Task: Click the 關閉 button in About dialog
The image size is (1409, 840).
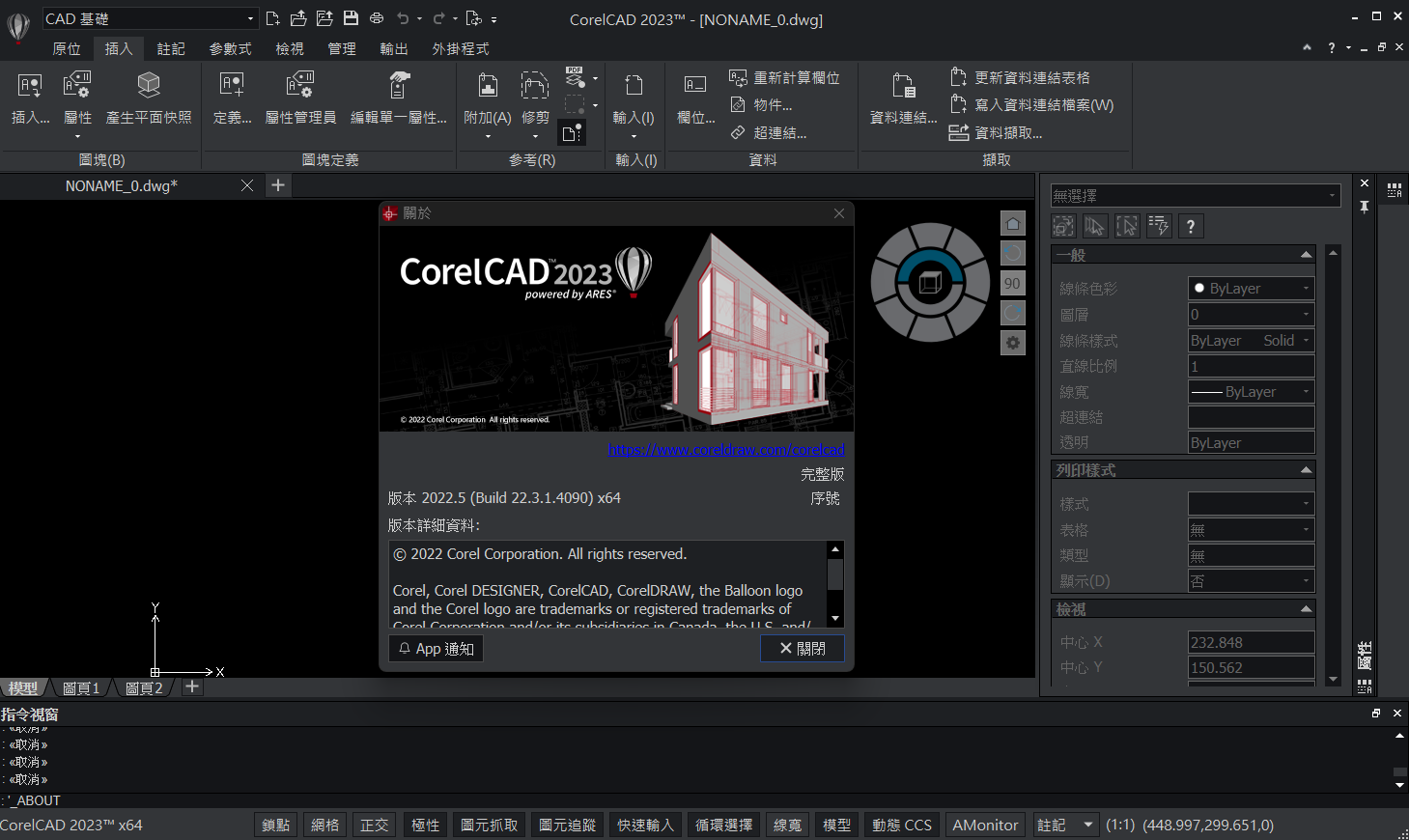Action: pyautogui.click(x=802, y=648)
